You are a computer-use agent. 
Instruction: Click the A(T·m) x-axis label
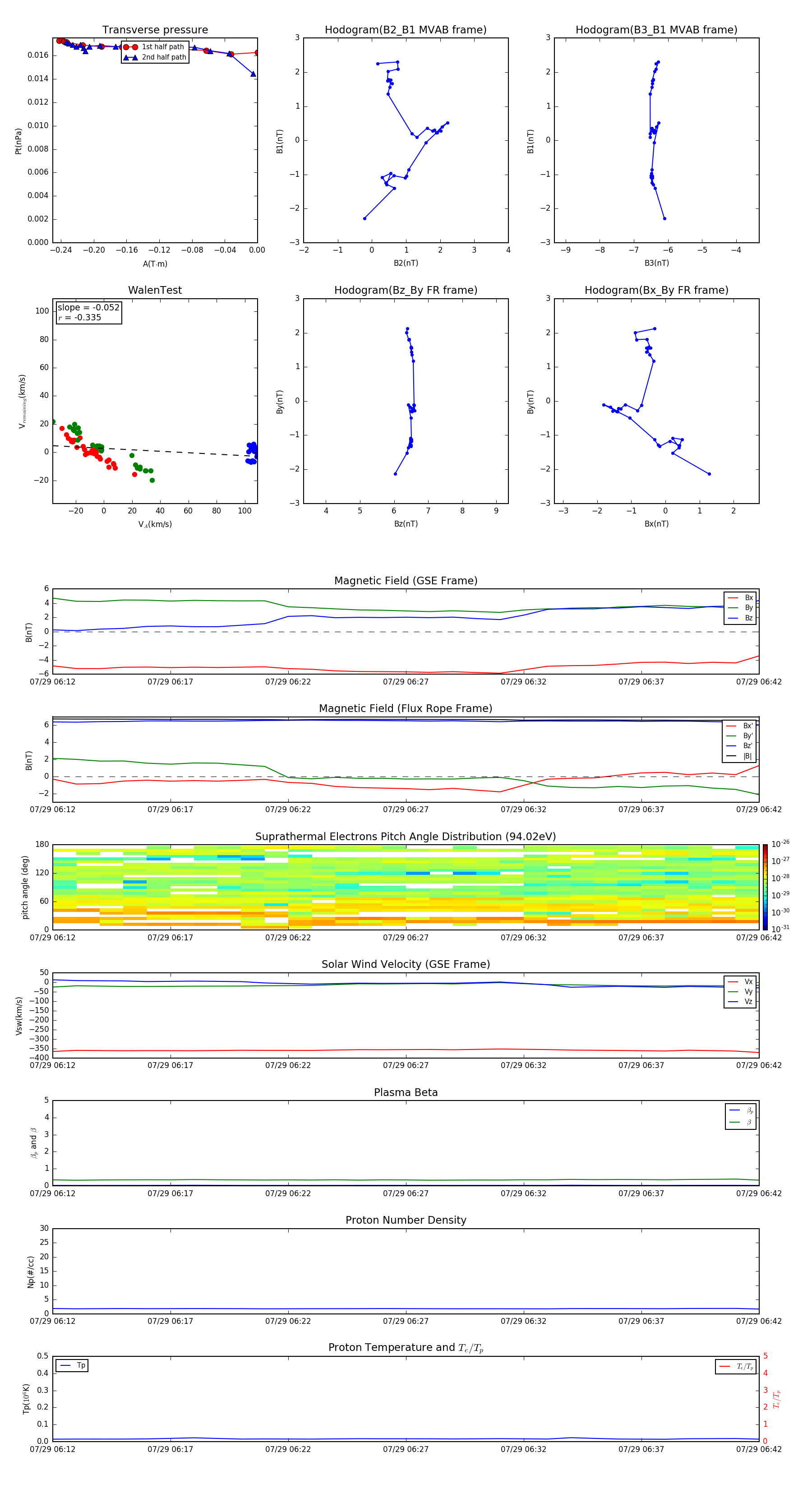[x=155, y=264]
